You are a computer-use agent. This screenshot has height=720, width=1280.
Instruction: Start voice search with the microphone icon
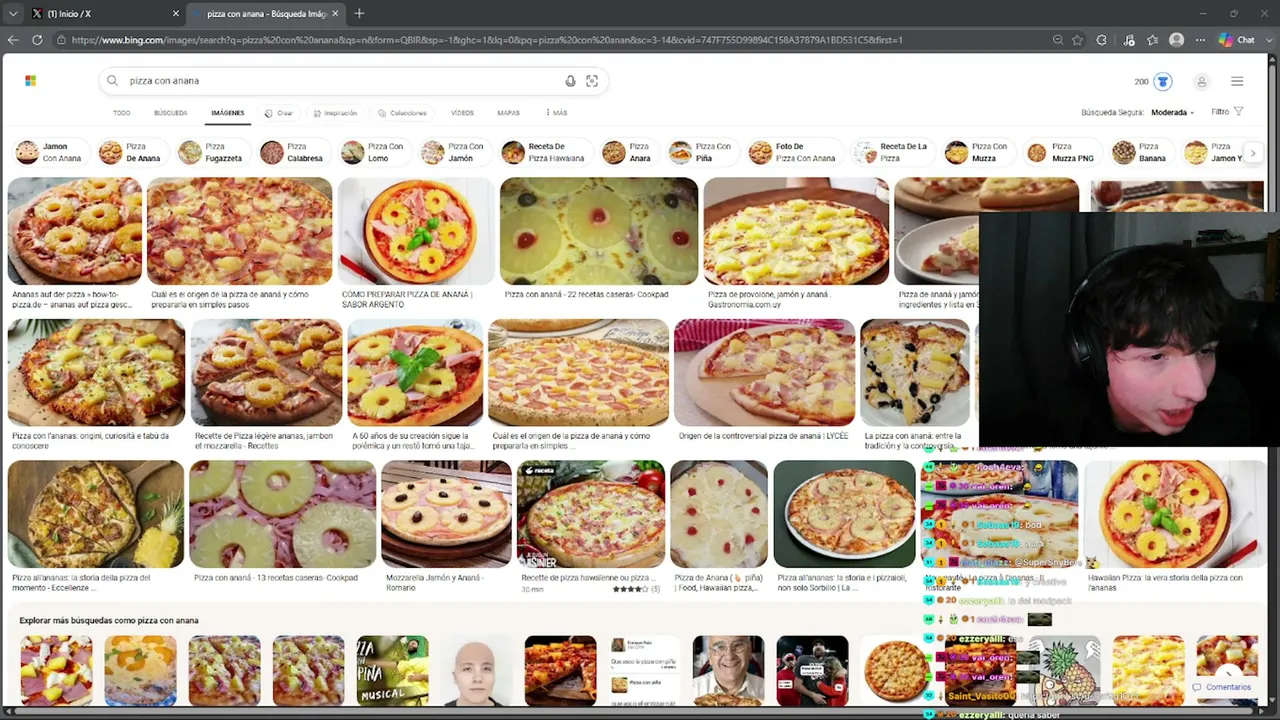pyautogui.click(x=570, y=81)
